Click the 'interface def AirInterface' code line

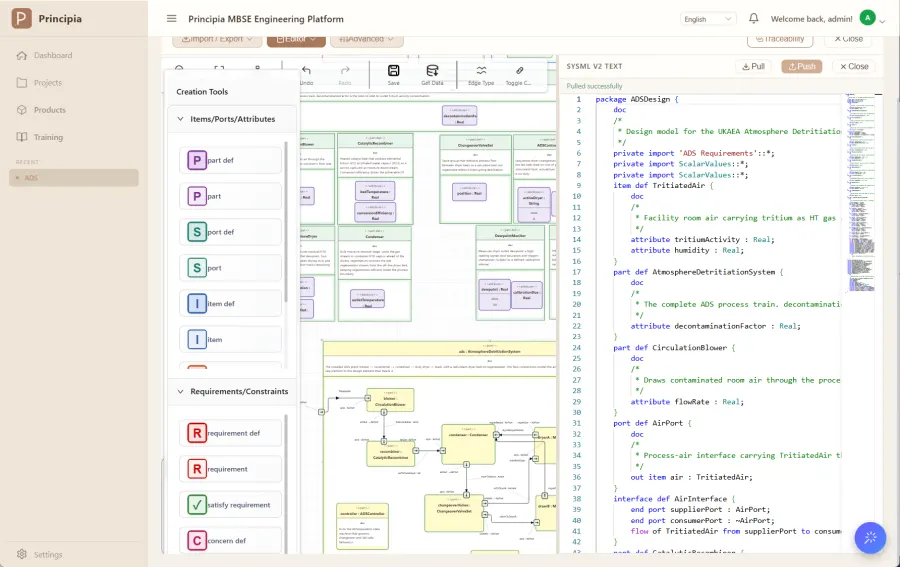pos(674,499)
